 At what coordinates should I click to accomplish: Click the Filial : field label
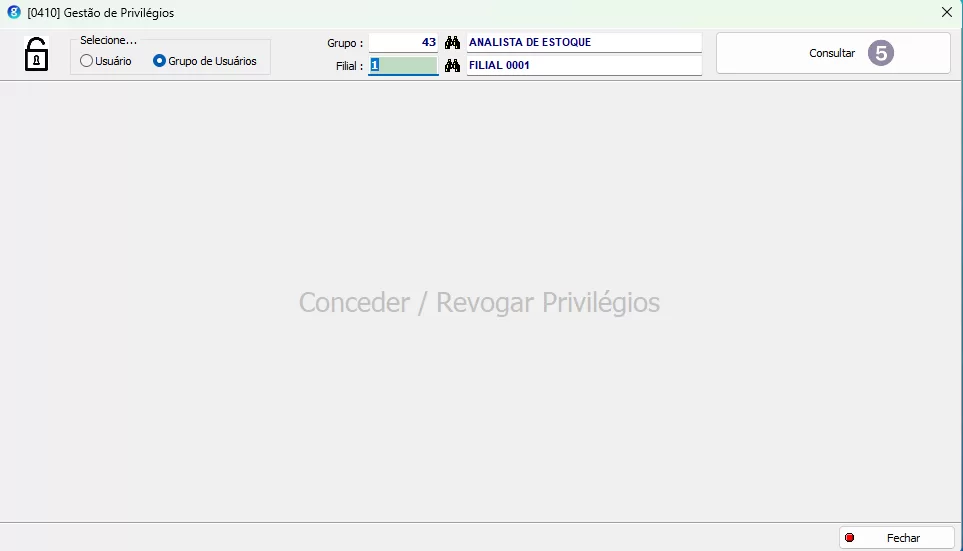pos(349,67)
